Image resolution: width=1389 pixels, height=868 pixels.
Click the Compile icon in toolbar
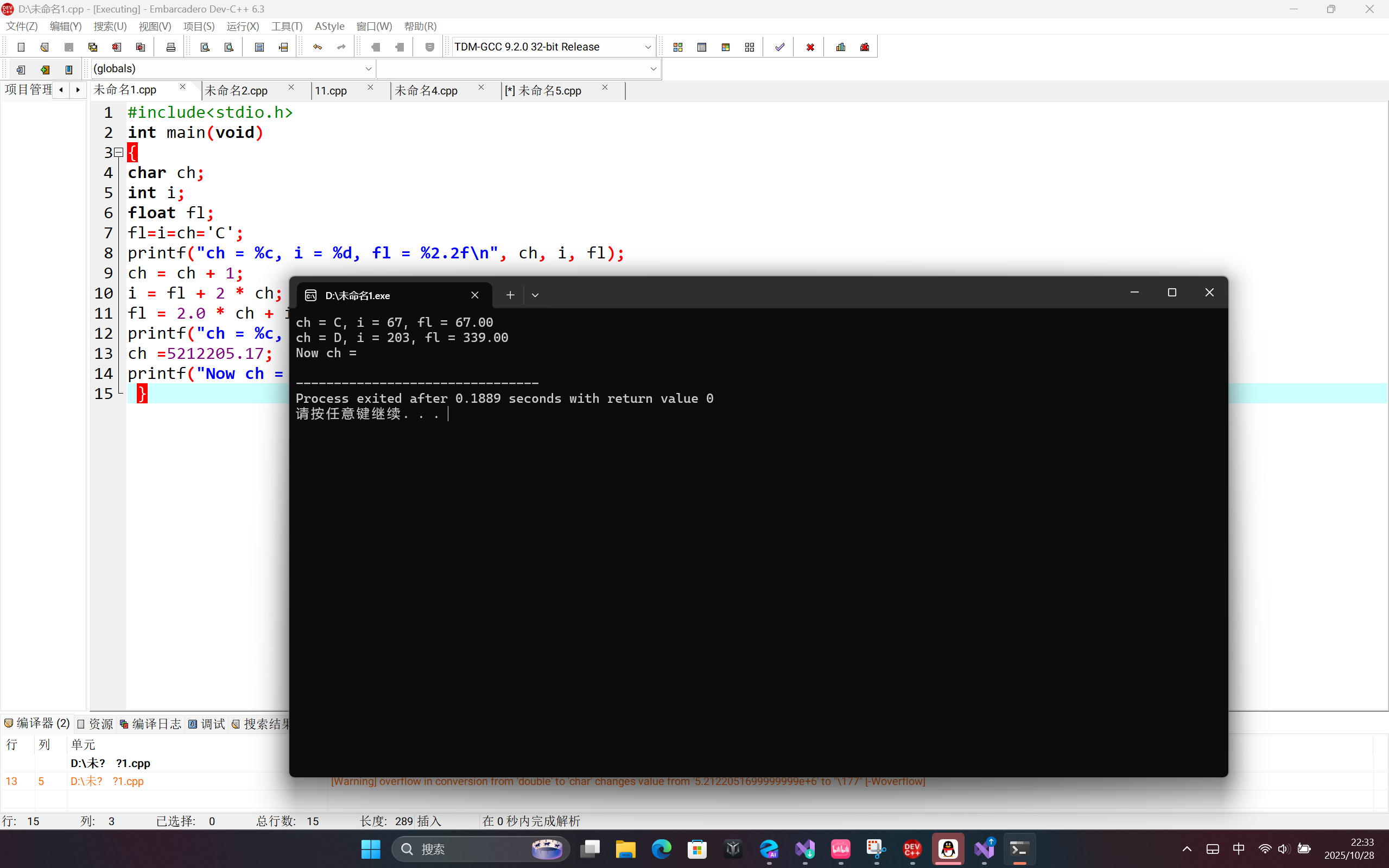pyautogui.click(x=678, y=47)
